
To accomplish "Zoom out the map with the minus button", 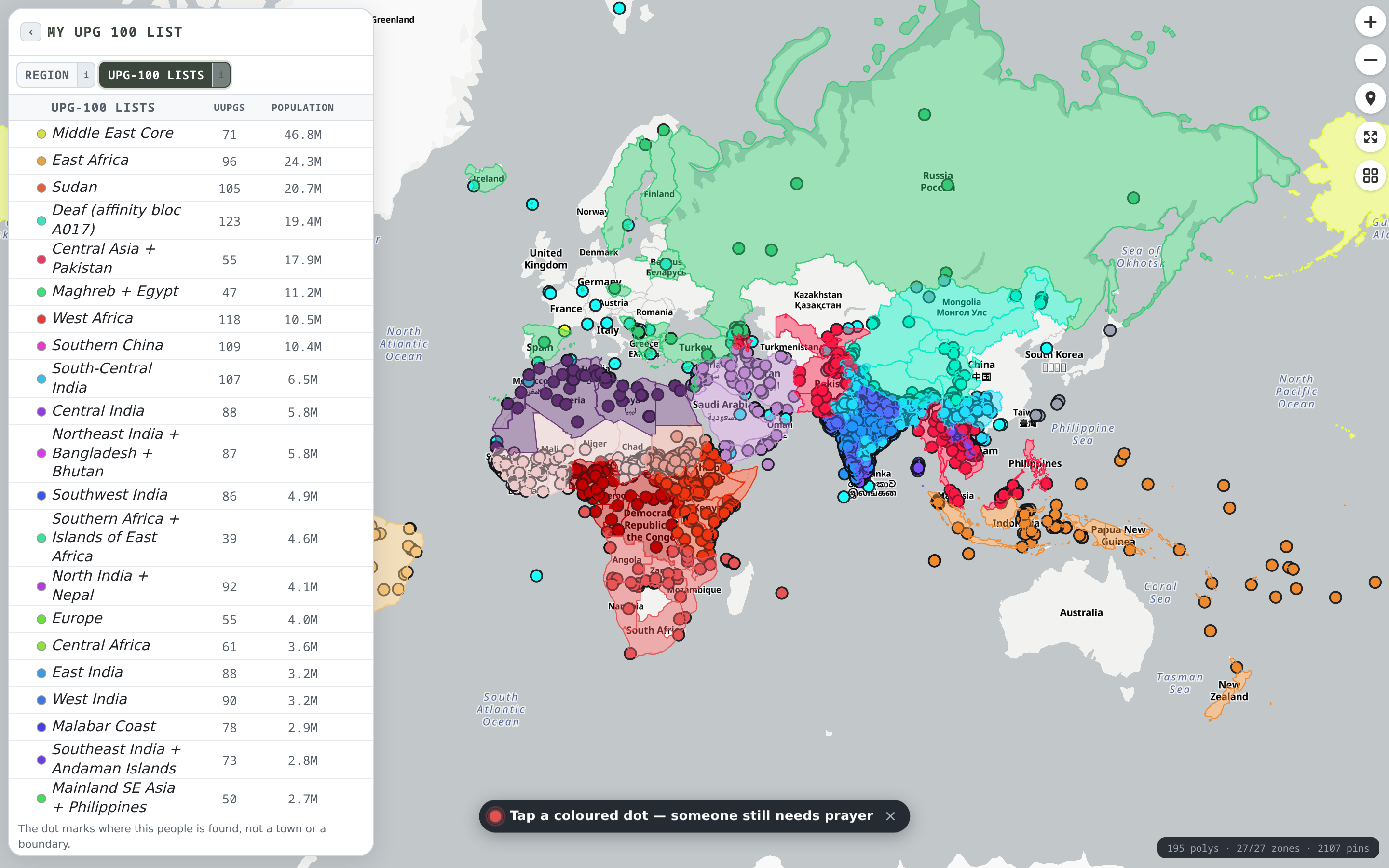I will (x=1370, y=60).
